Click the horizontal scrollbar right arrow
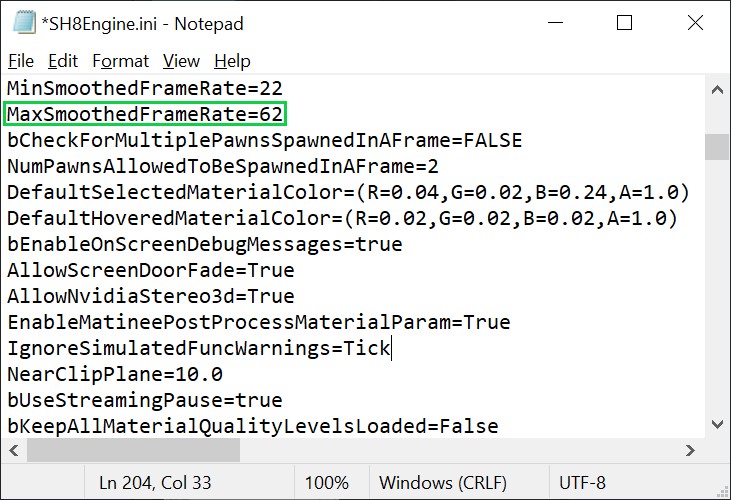The height and width of the screenshot is (500, 731). click(x=690, y=450)
